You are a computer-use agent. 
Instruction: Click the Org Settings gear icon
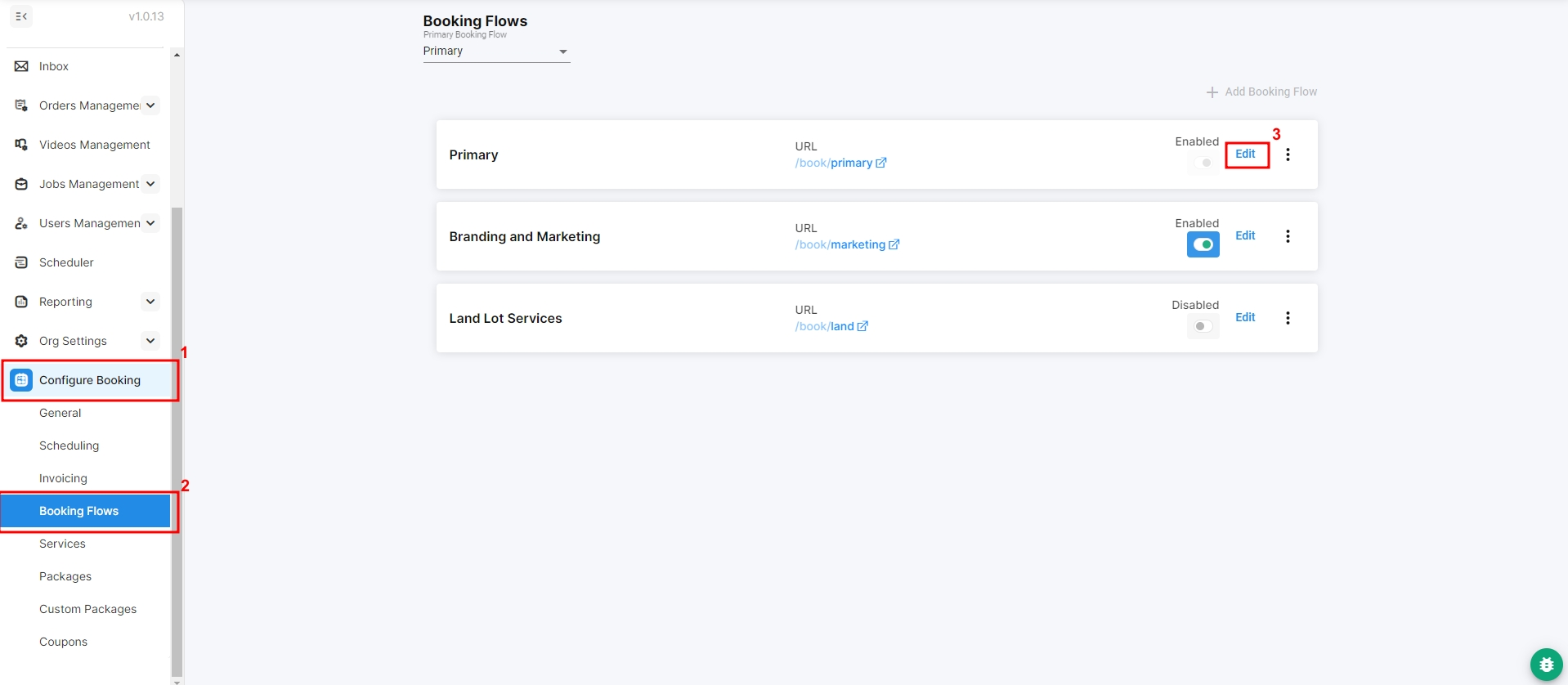21,341
